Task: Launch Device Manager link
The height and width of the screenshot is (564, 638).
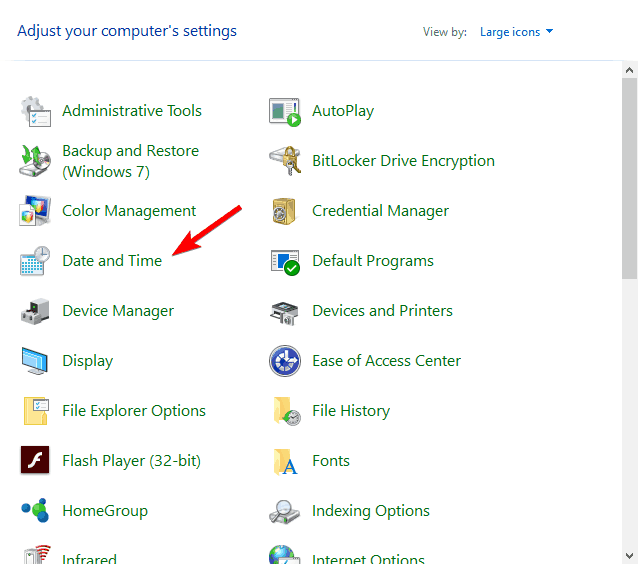Action: point(118,311)
